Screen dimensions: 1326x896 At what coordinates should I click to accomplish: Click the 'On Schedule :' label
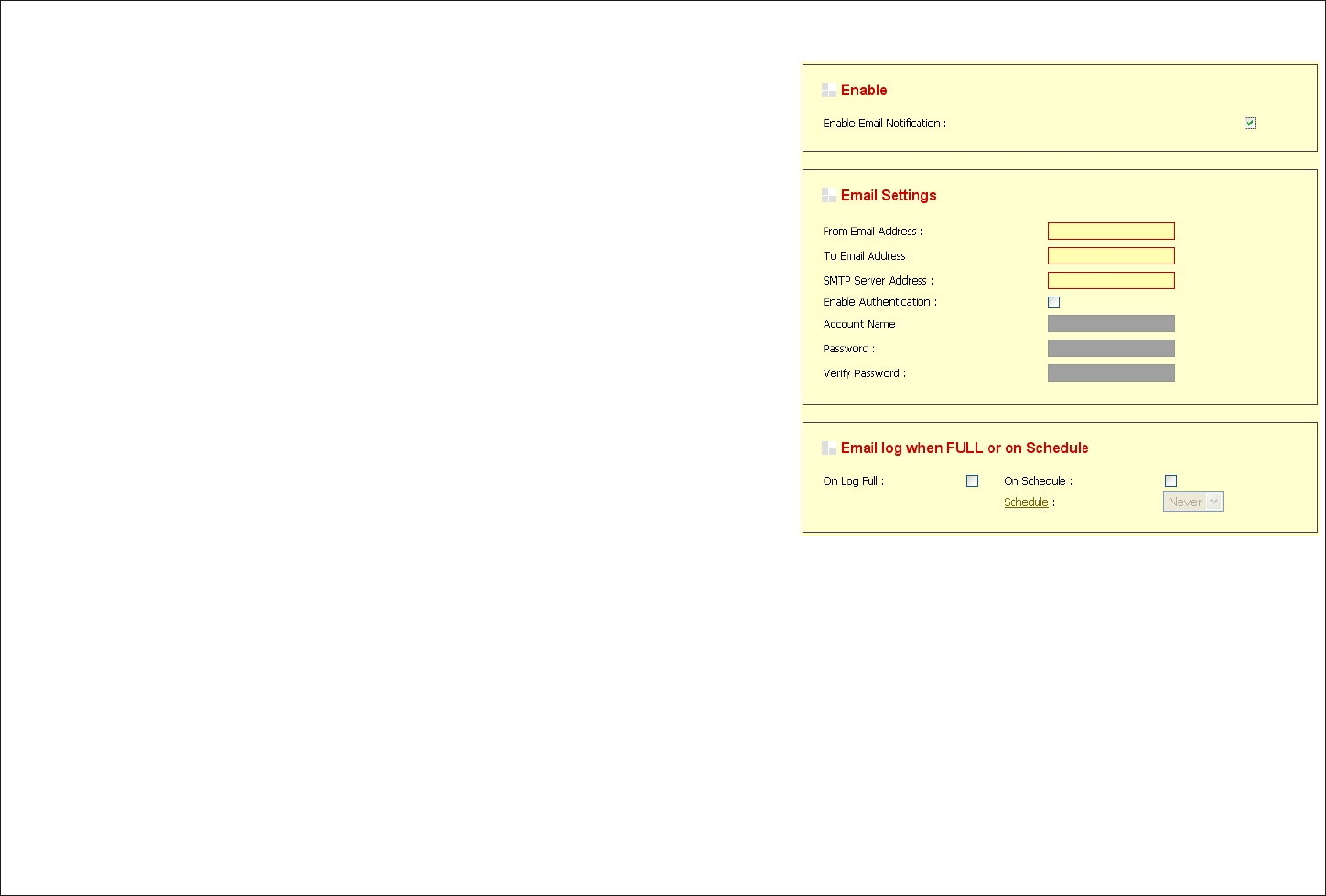pos(1038,481)
